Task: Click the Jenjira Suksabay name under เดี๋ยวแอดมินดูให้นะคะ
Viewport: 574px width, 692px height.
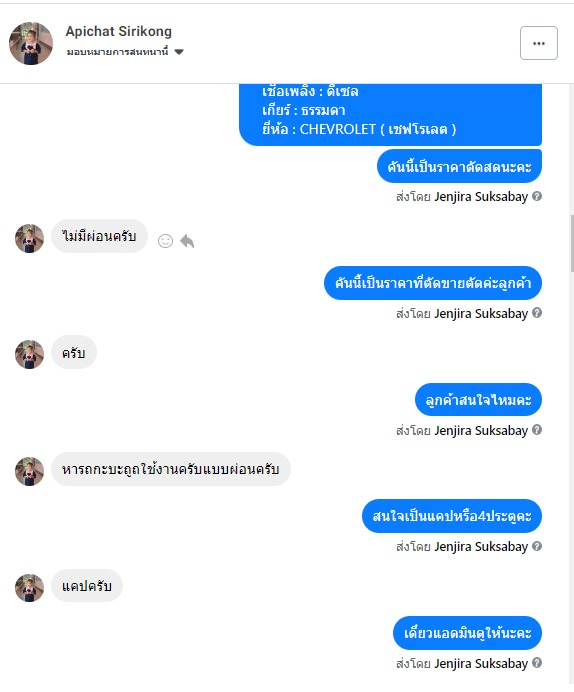Action: (x=481, y=663)
